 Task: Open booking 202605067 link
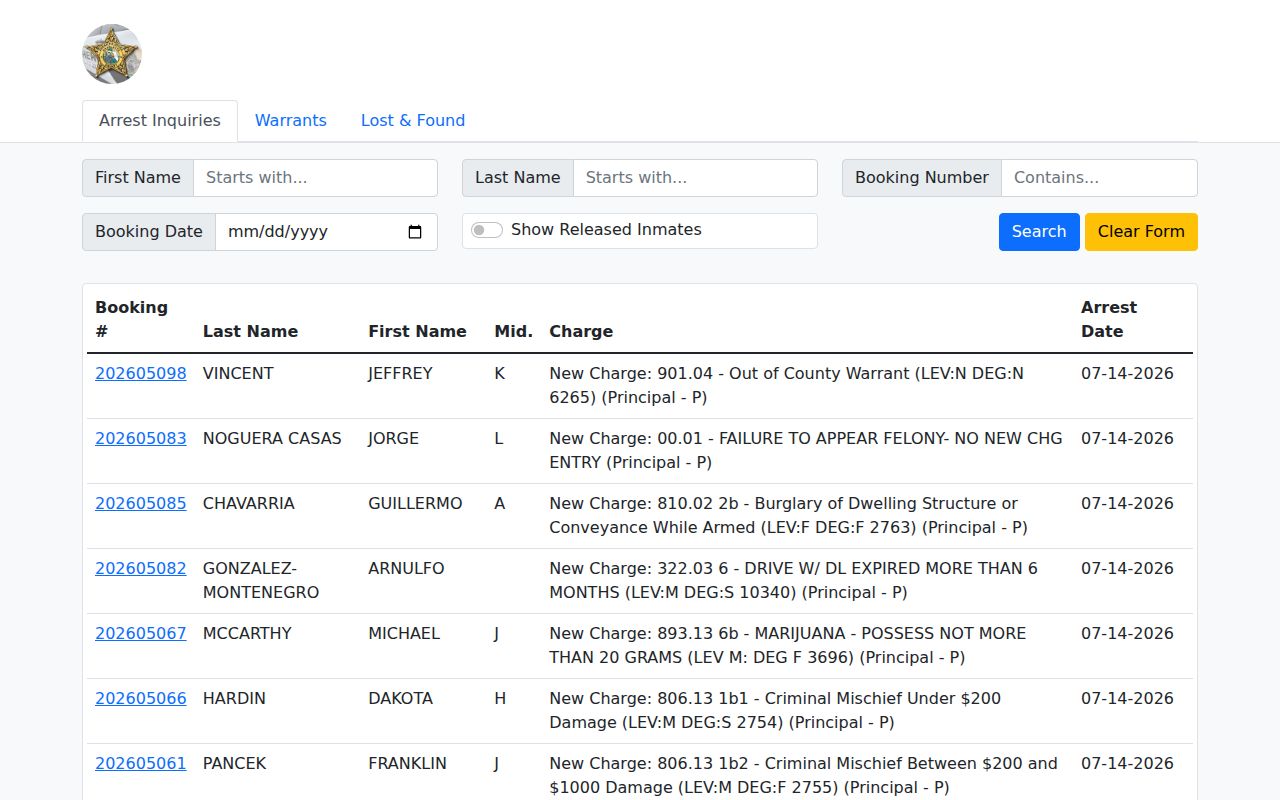(141, 634)
